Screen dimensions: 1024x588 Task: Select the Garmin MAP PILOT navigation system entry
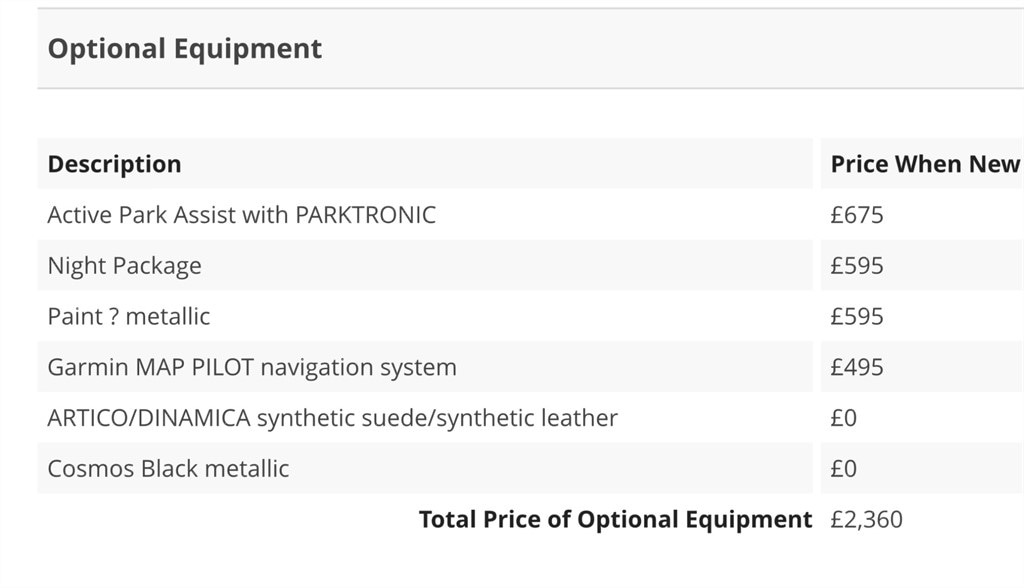(252, 368)
